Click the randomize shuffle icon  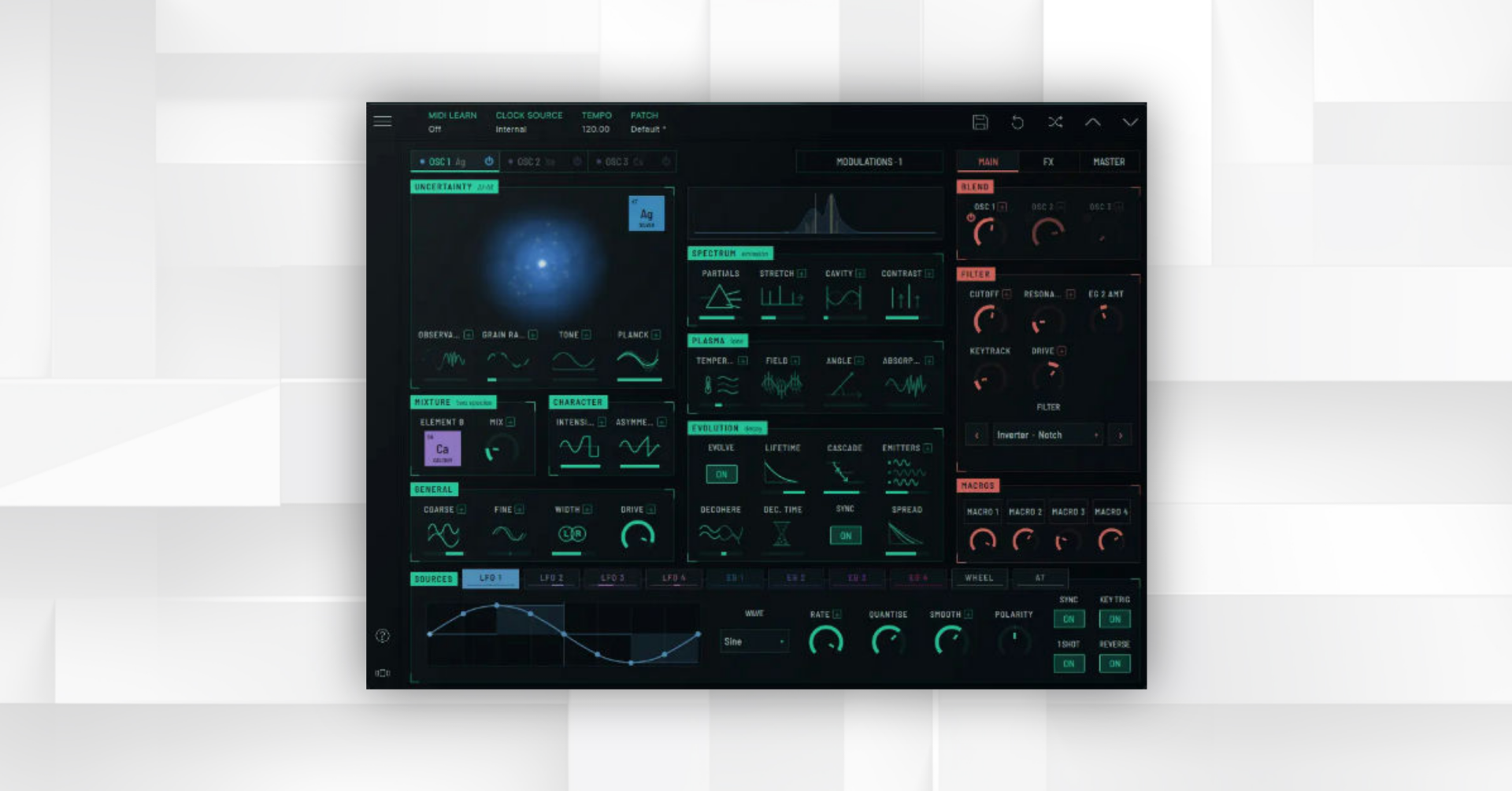(x=1055, y=122)
